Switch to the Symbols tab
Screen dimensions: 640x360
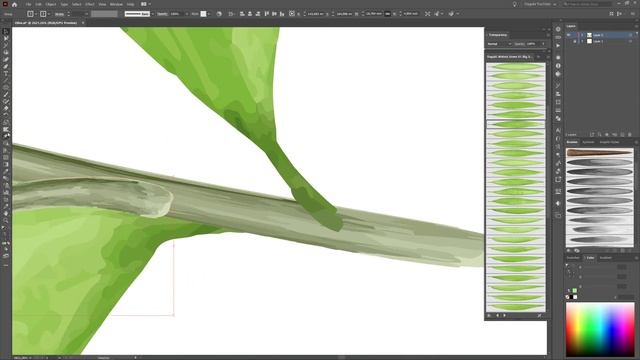(588, 142)
